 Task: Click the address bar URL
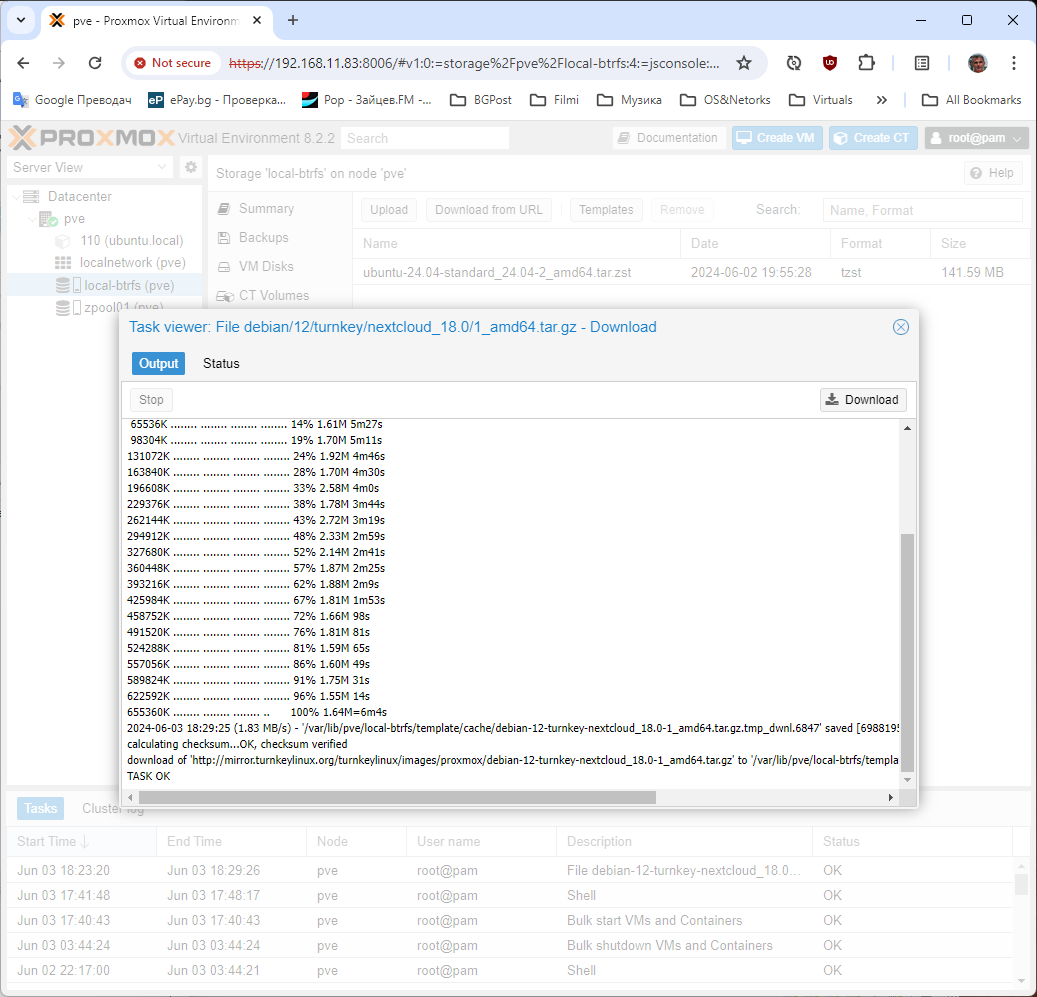pos(474,63)
